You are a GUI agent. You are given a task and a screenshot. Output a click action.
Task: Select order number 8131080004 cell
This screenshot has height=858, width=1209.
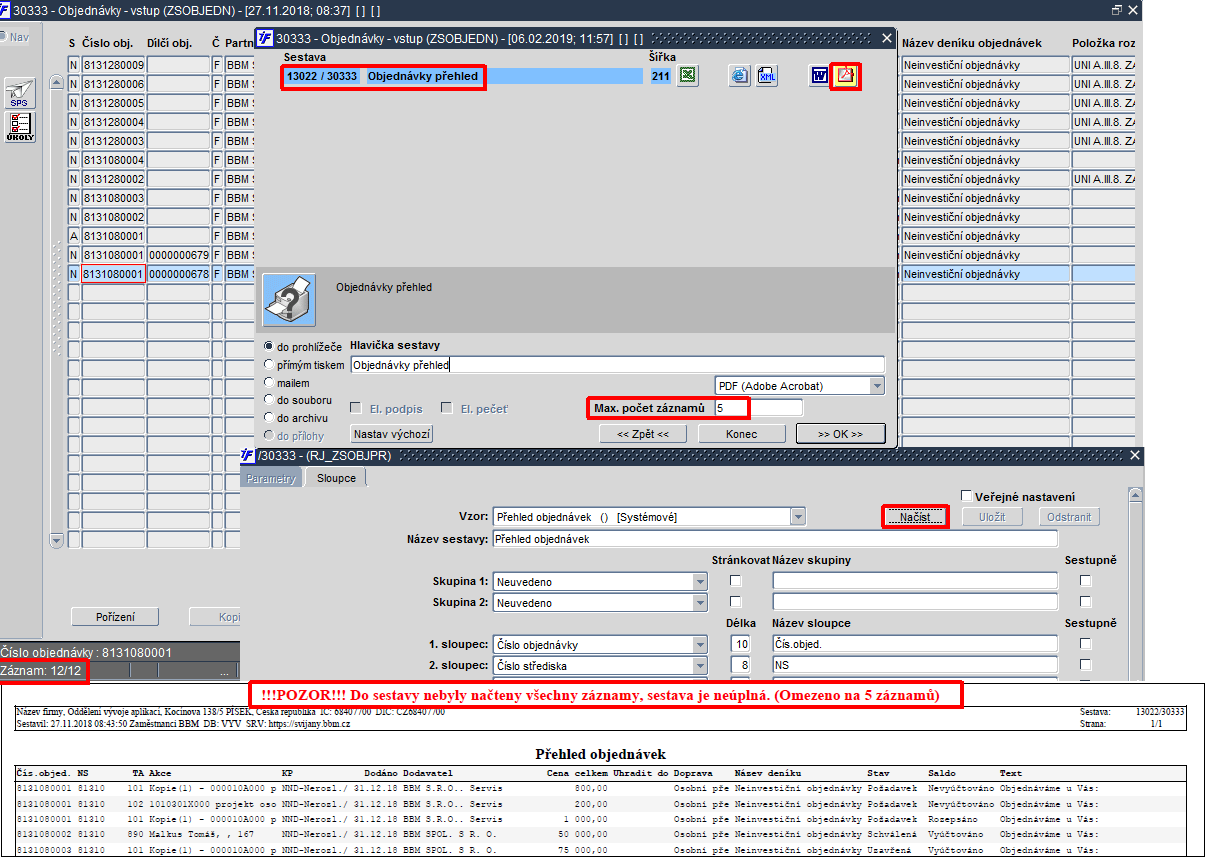113,160
